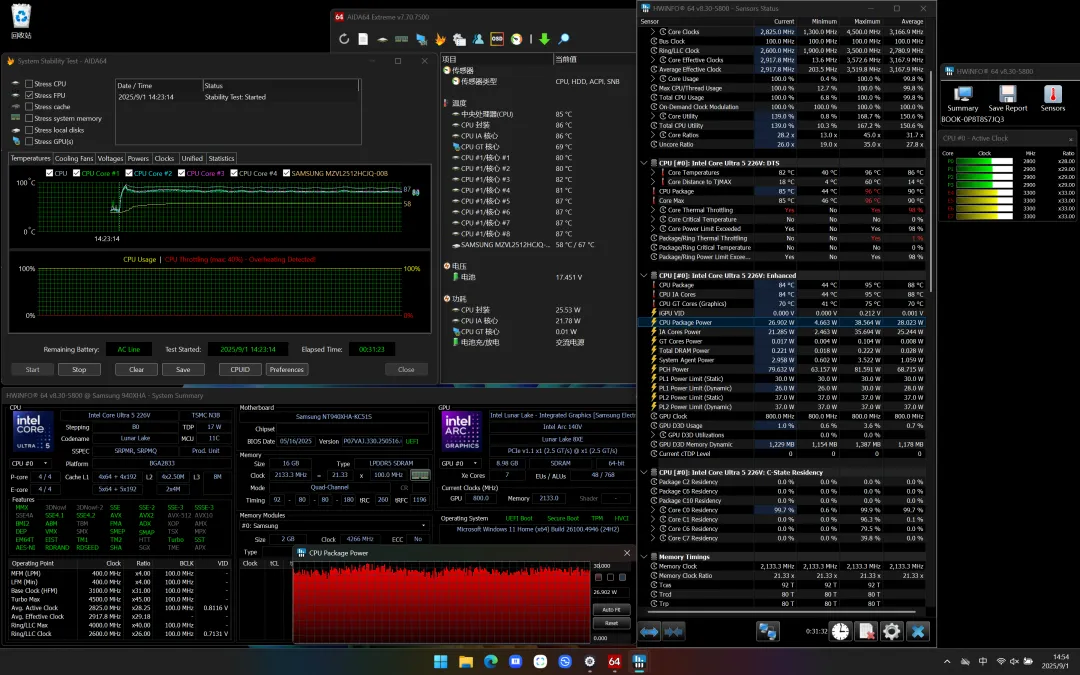Click the Stop button in stability test

point(79,370)
